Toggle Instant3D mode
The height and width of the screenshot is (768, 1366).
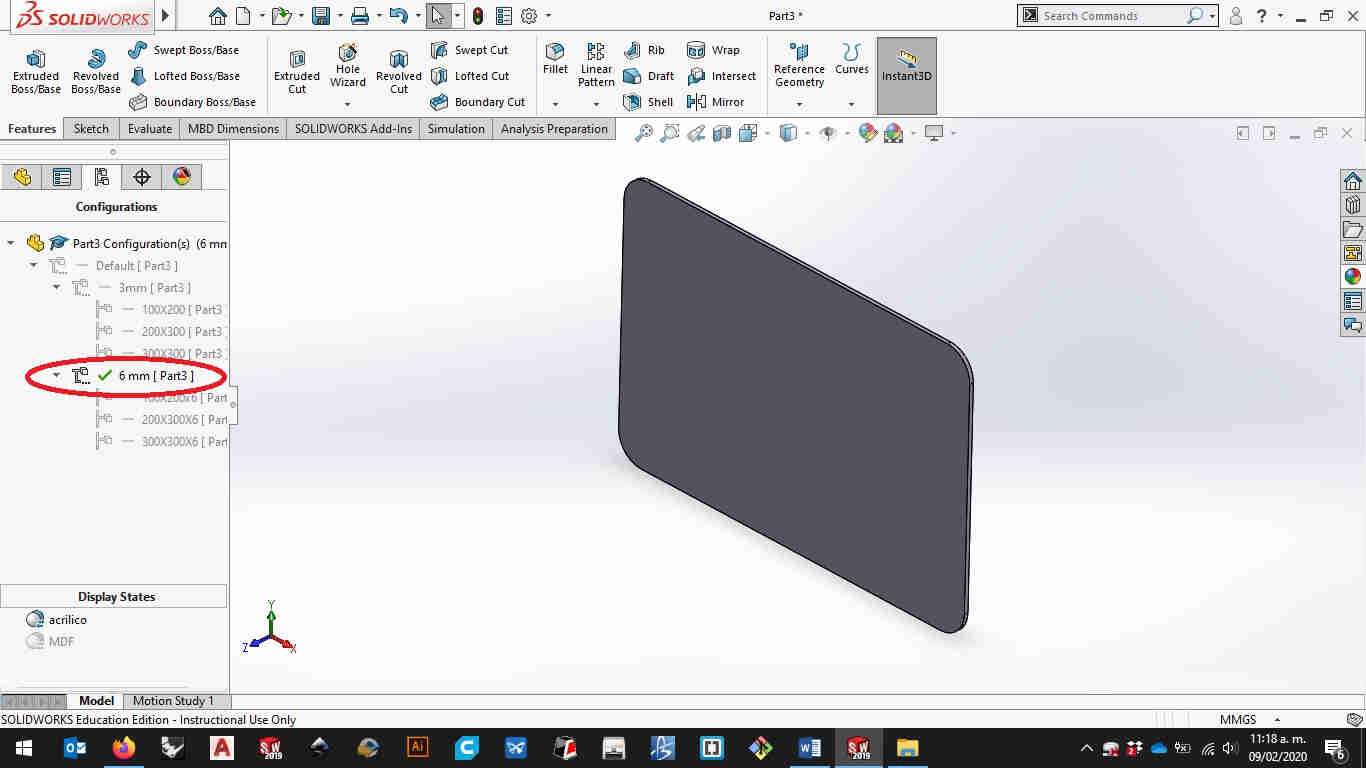point(907,76)
